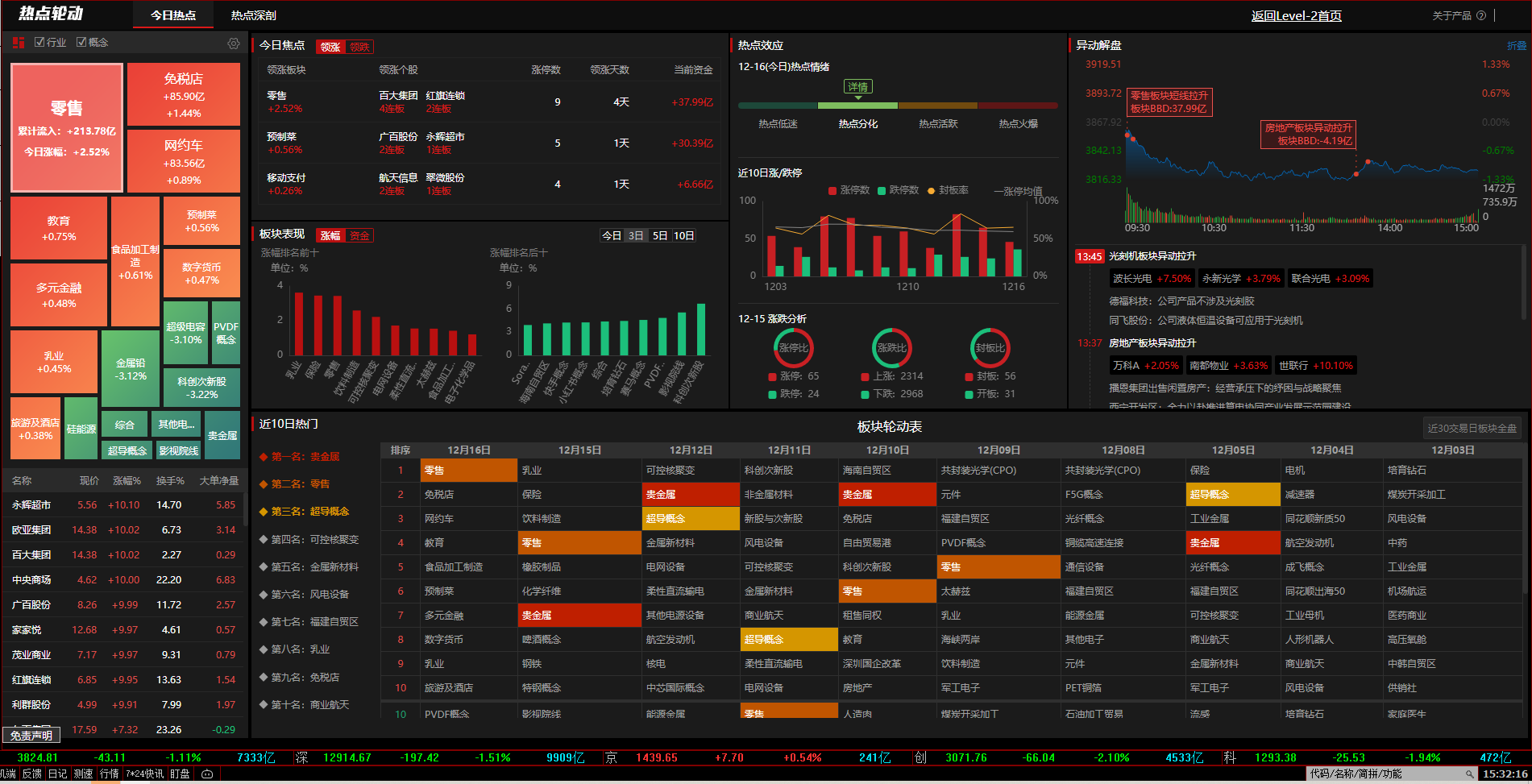
Task: Click the 免责声明 button
Action: (x=31, y=735)
